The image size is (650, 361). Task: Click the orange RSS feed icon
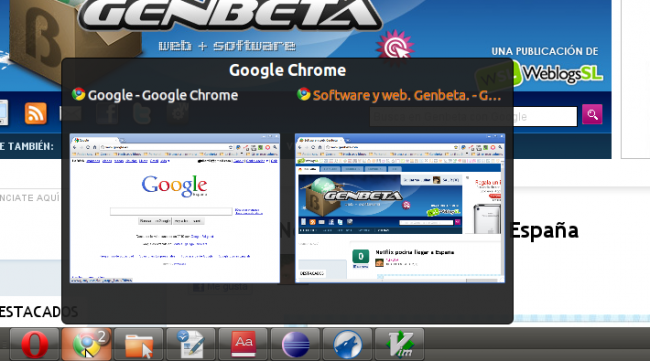(x=36, y=113)
